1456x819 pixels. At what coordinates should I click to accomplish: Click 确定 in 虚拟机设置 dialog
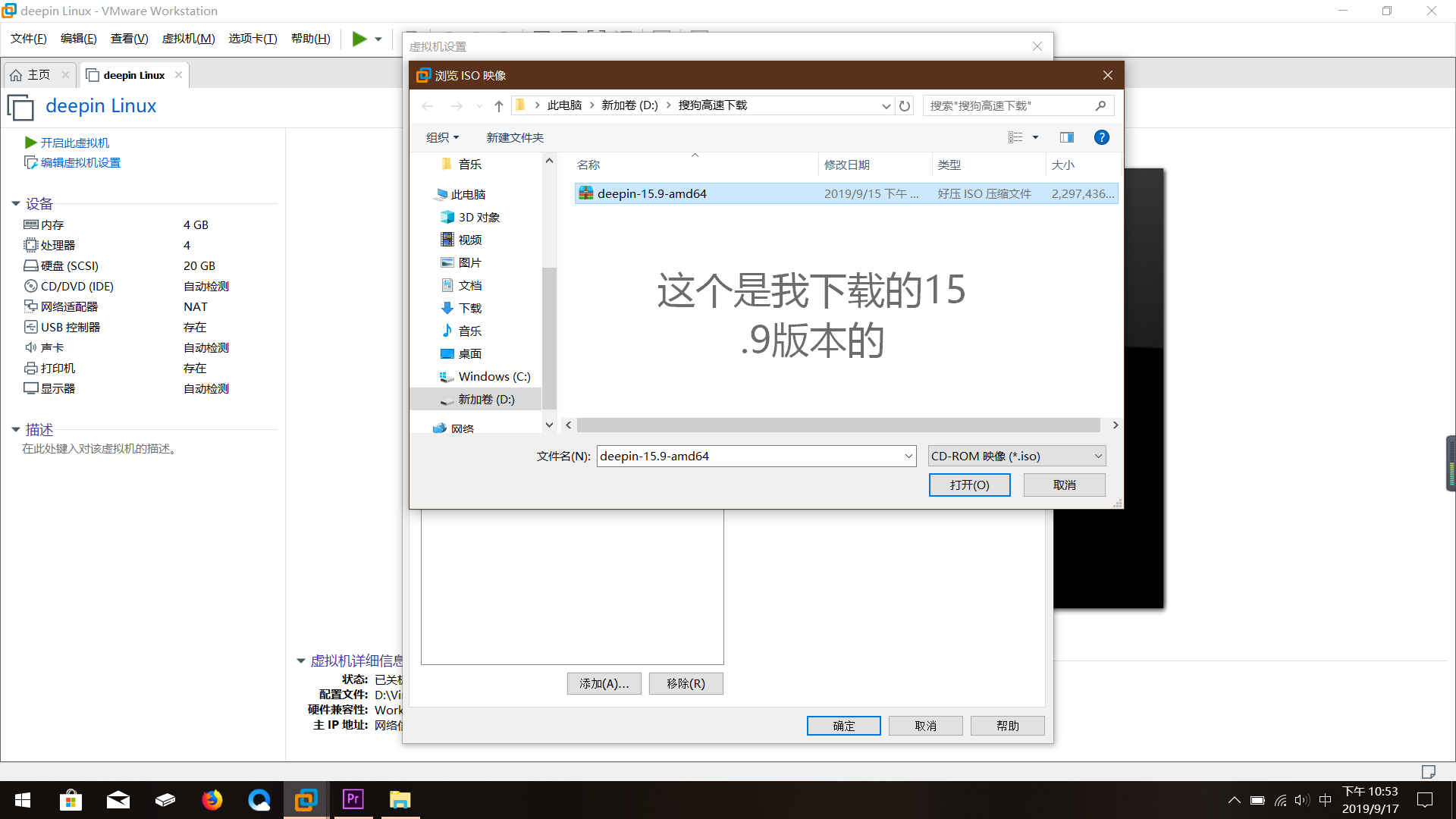(x=843, y=726)
